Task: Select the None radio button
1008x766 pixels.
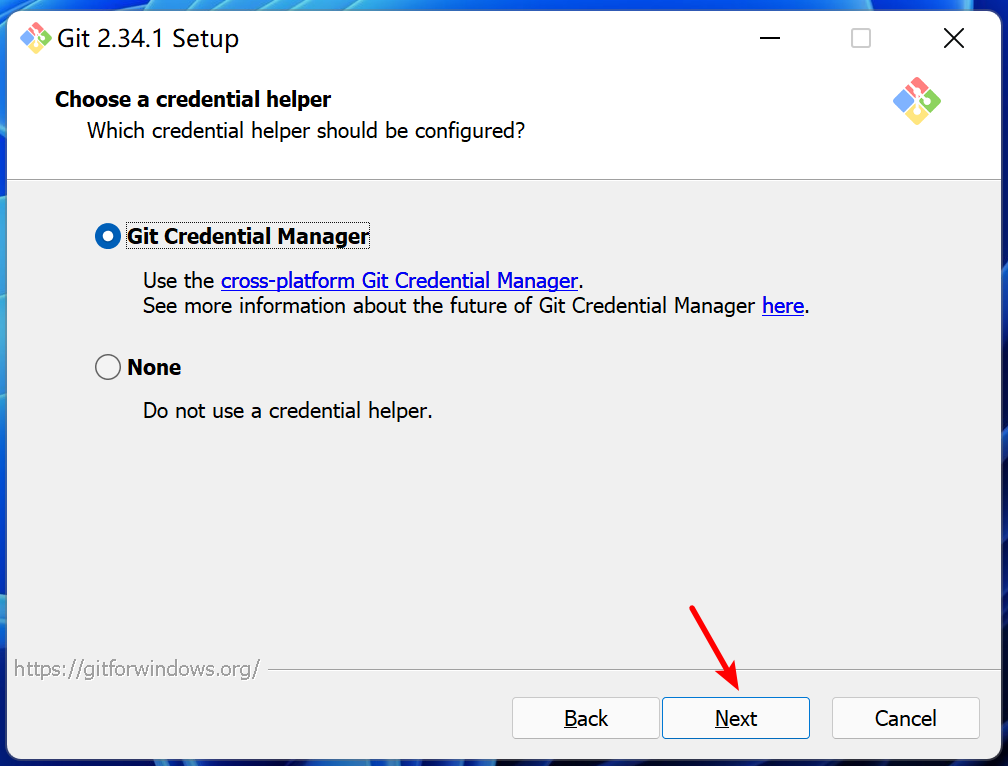Action: pyautogui.click(x=108, y=367)
